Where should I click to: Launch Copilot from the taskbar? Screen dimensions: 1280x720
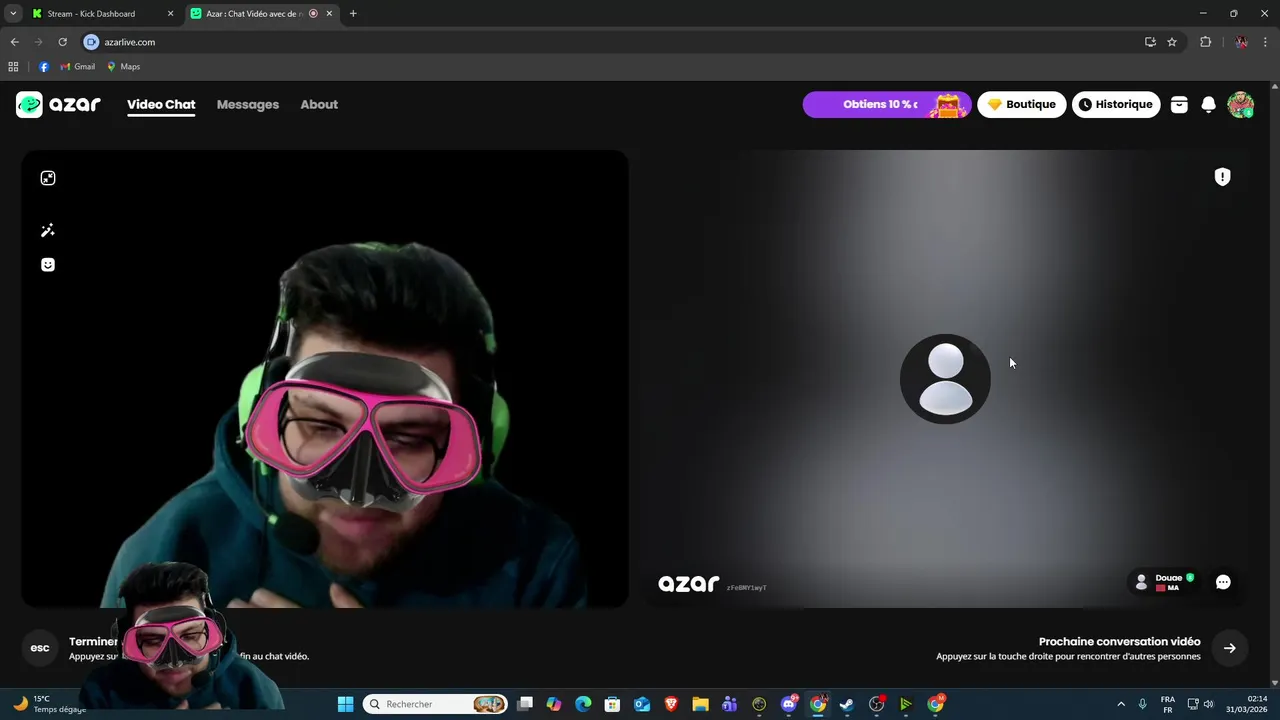[554, 704]
